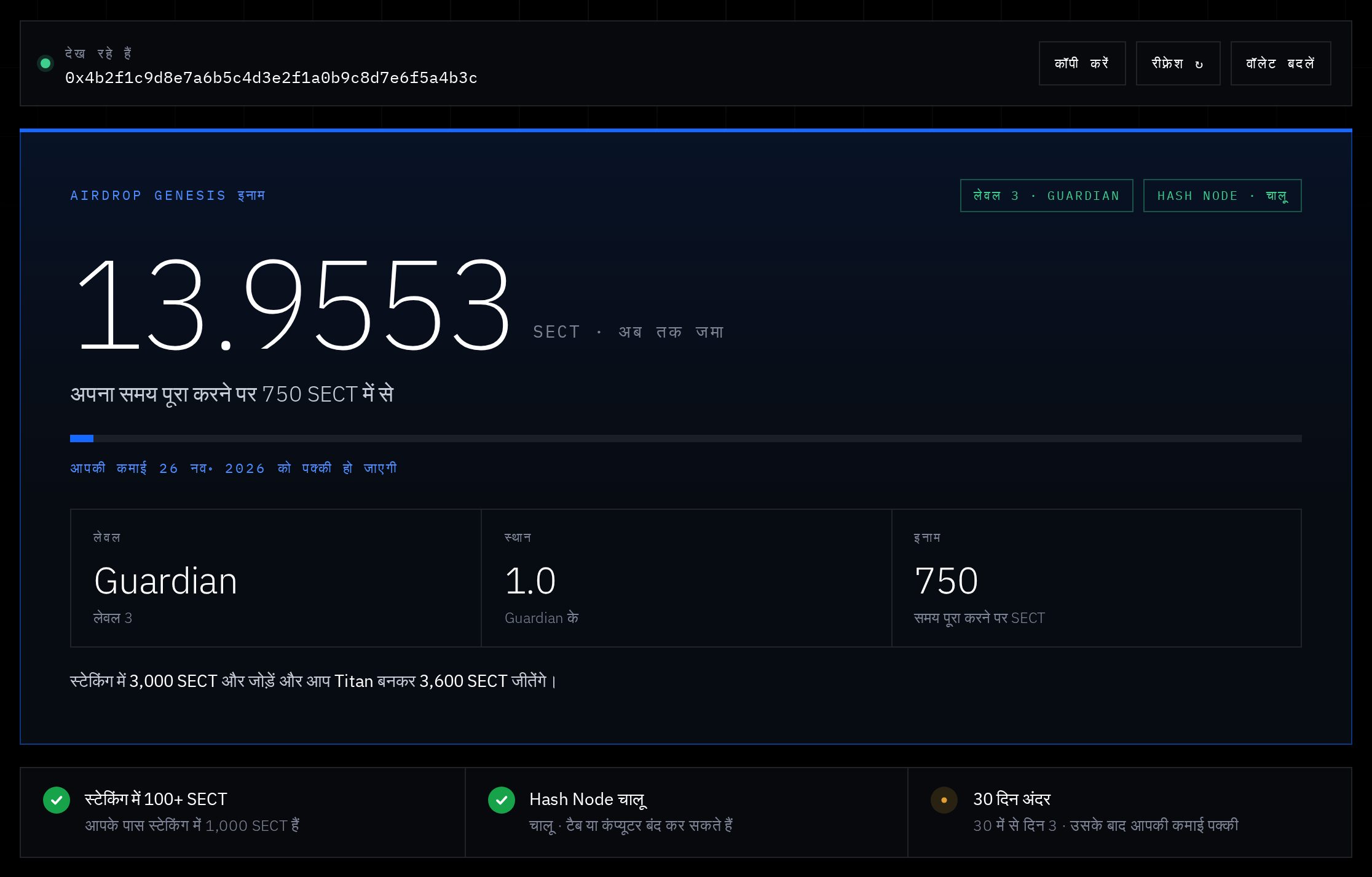Viewport: 1372px width, 877px height.
Task: Open the 30 दिन अंदर requirement item
Action: [x=1129, y=812]
